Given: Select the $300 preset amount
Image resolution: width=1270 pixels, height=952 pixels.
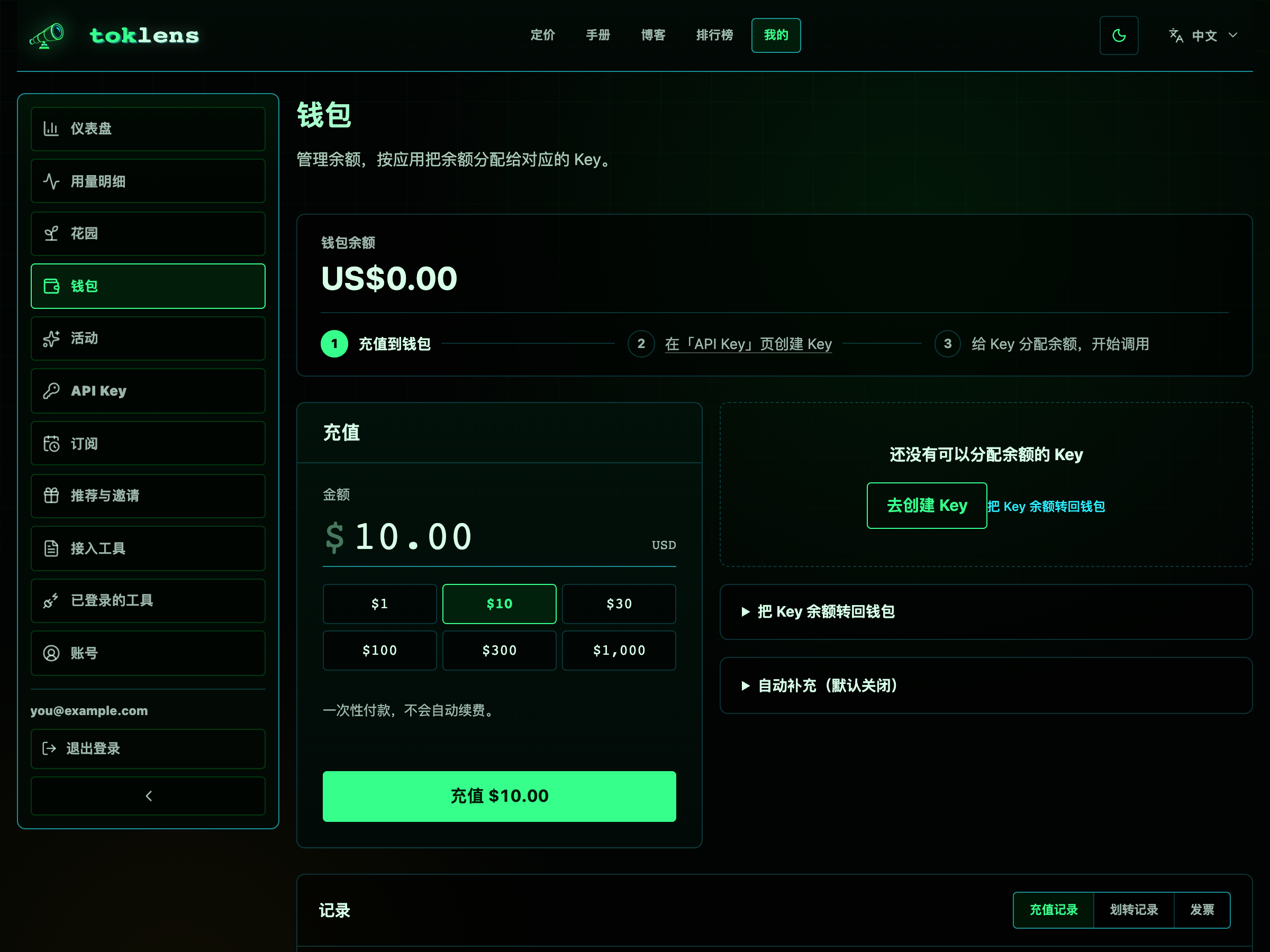Looking at the screenshot, I should [499, 650].
